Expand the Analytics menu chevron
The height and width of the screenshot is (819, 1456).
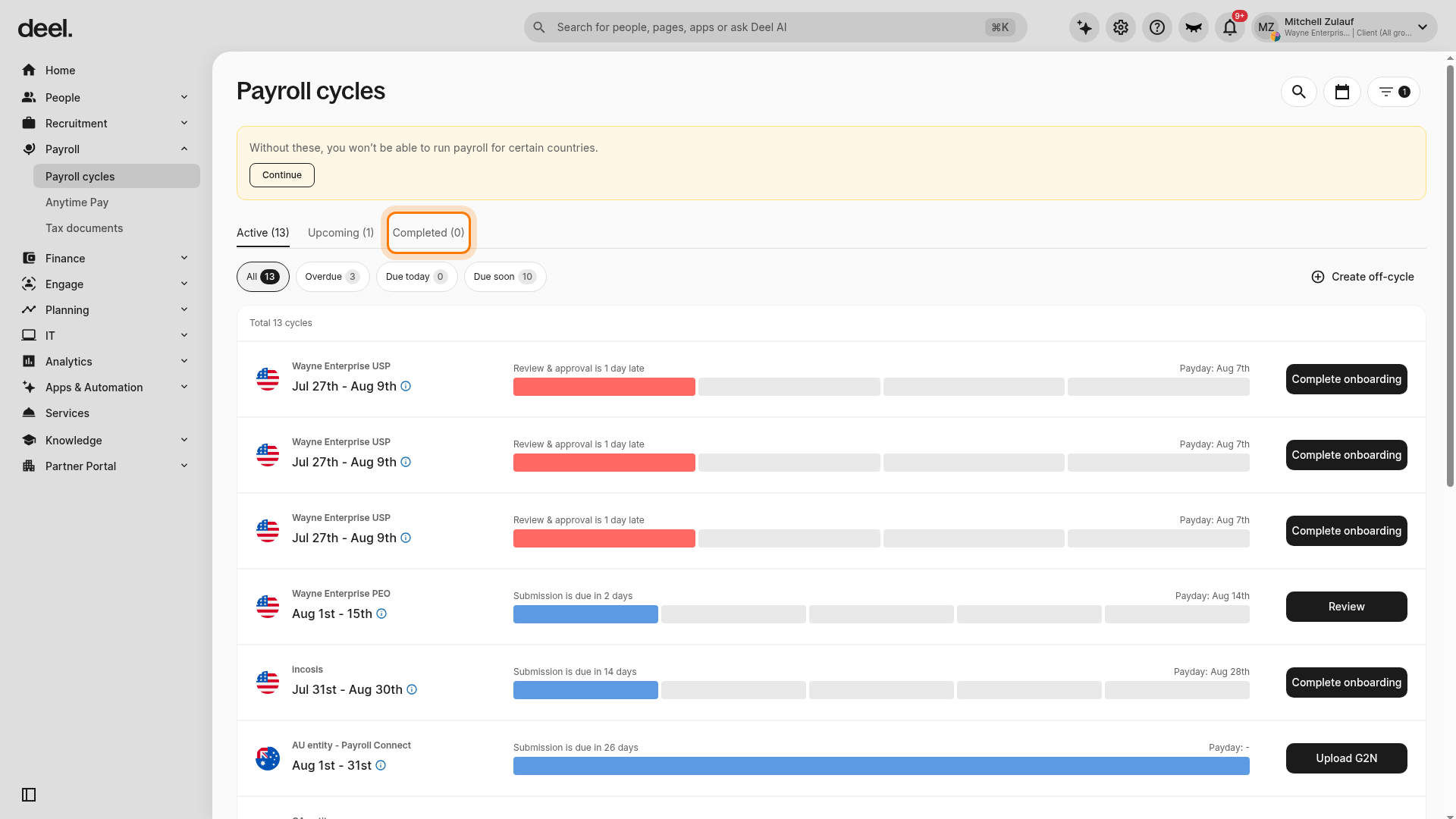184,361
